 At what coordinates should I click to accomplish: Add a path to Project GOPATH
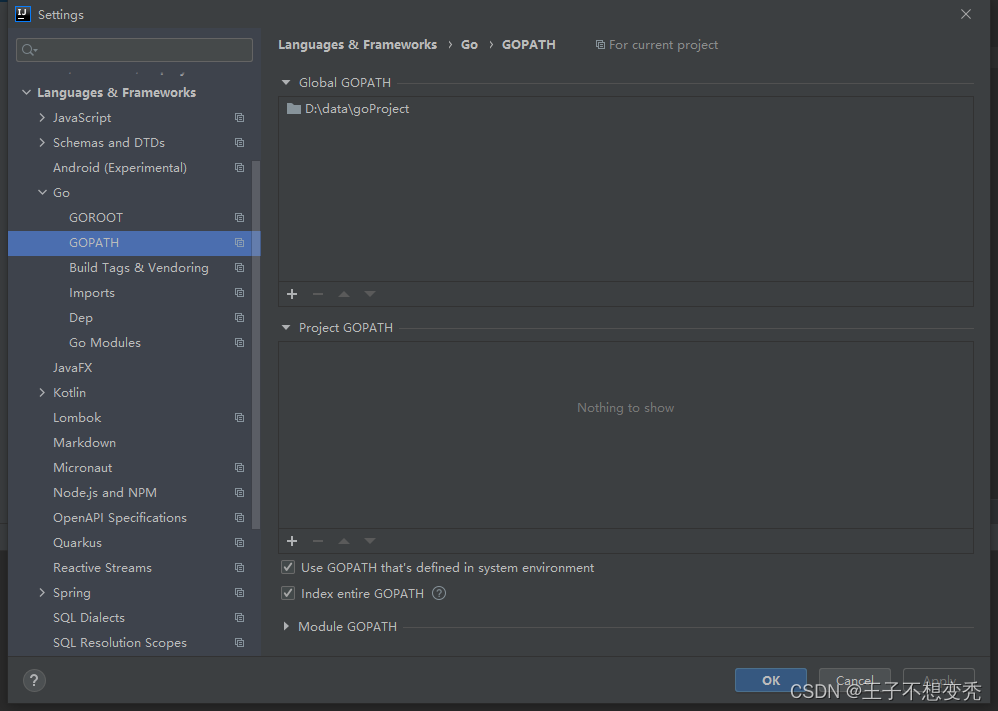[292, 541]
